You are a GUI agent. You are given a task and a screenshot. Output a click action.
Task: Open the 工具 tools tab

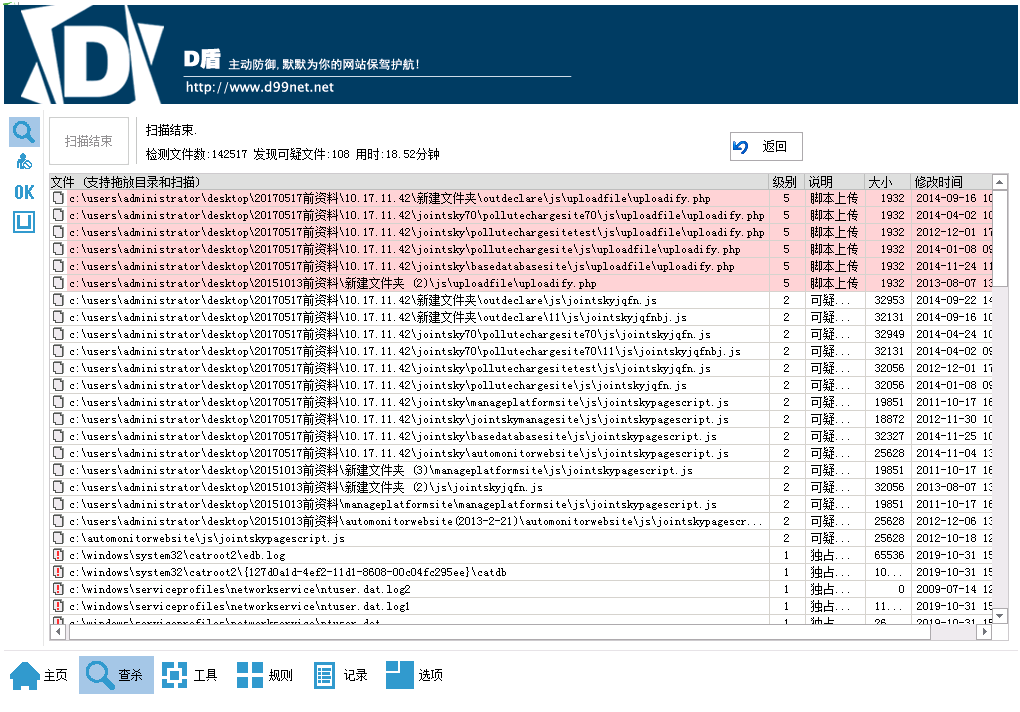tap(190, 675)
